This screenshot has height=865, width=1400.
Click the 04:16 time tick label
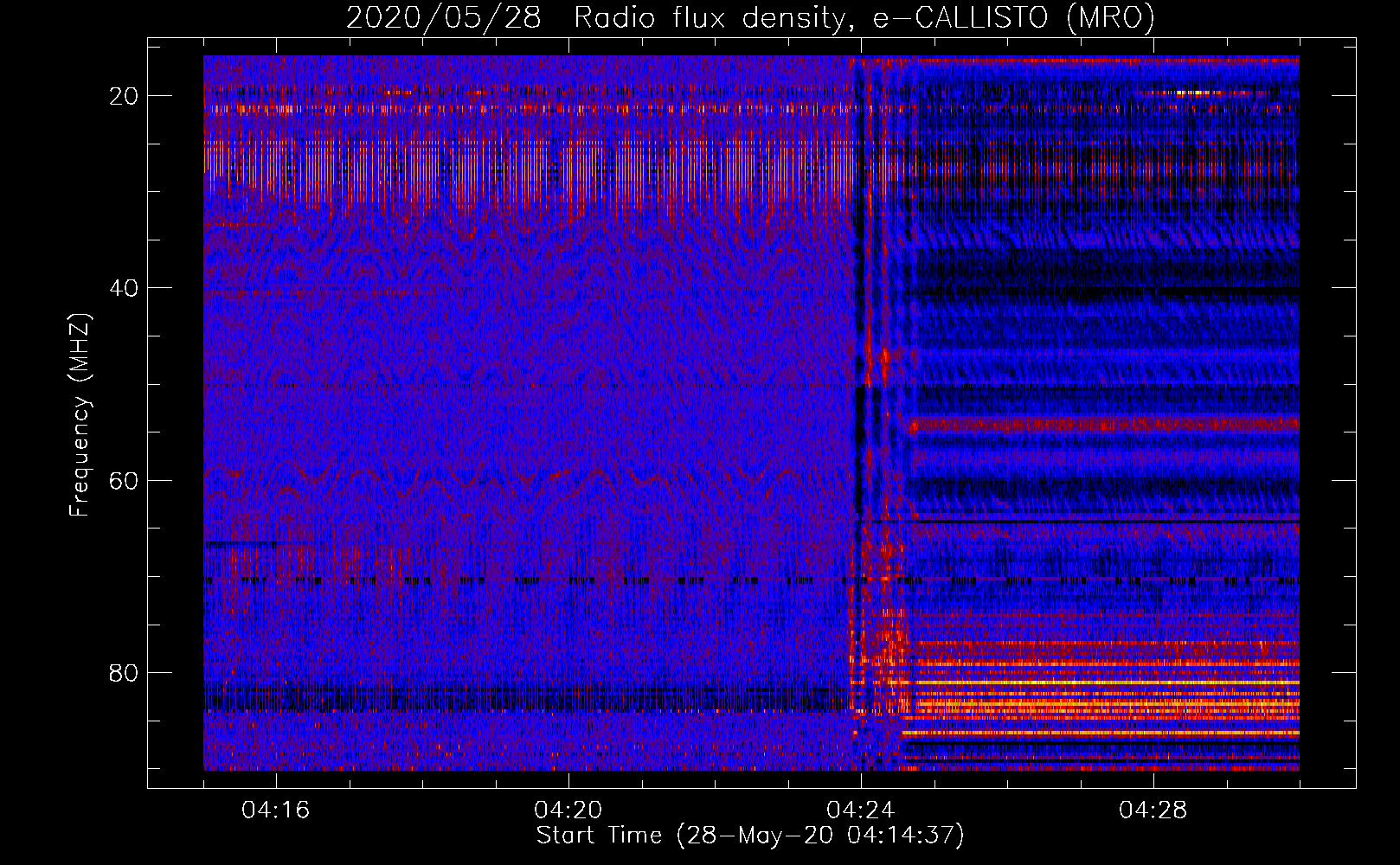pos(276,811)
